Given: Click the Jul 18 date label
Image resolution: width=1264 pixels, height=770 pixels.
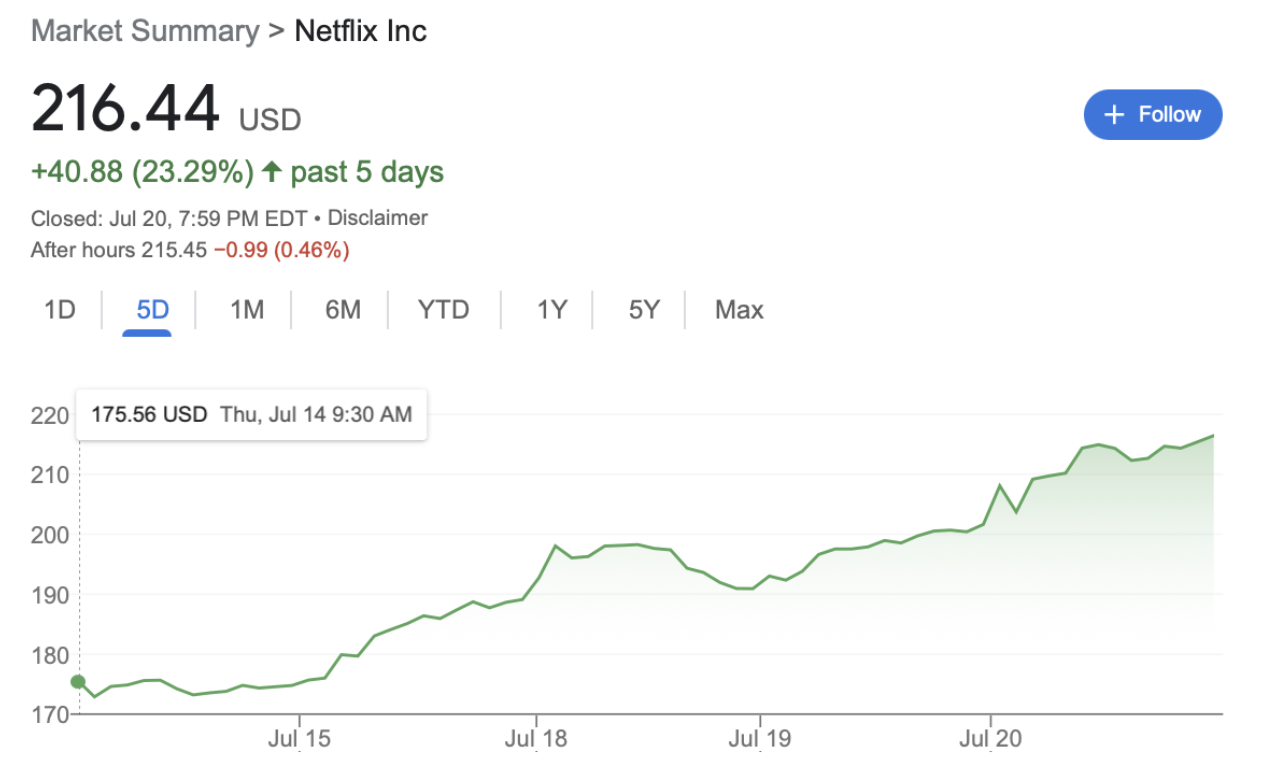Looking at the screenshot, I should point(536,740).
